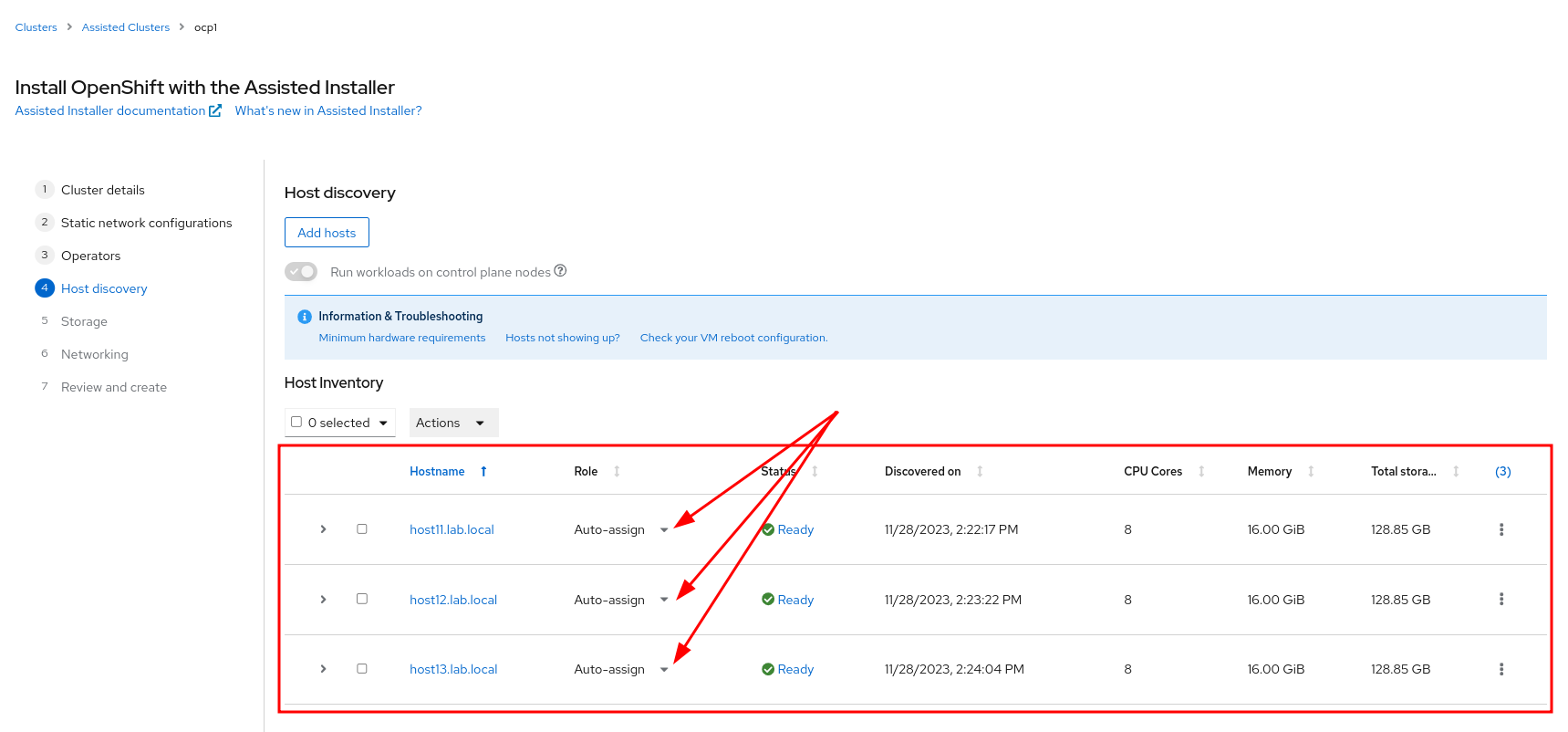This screenshot has width=1568, height=732.
Task: Click the Memory column sort icon
Action: click(x=1311, y=471)
